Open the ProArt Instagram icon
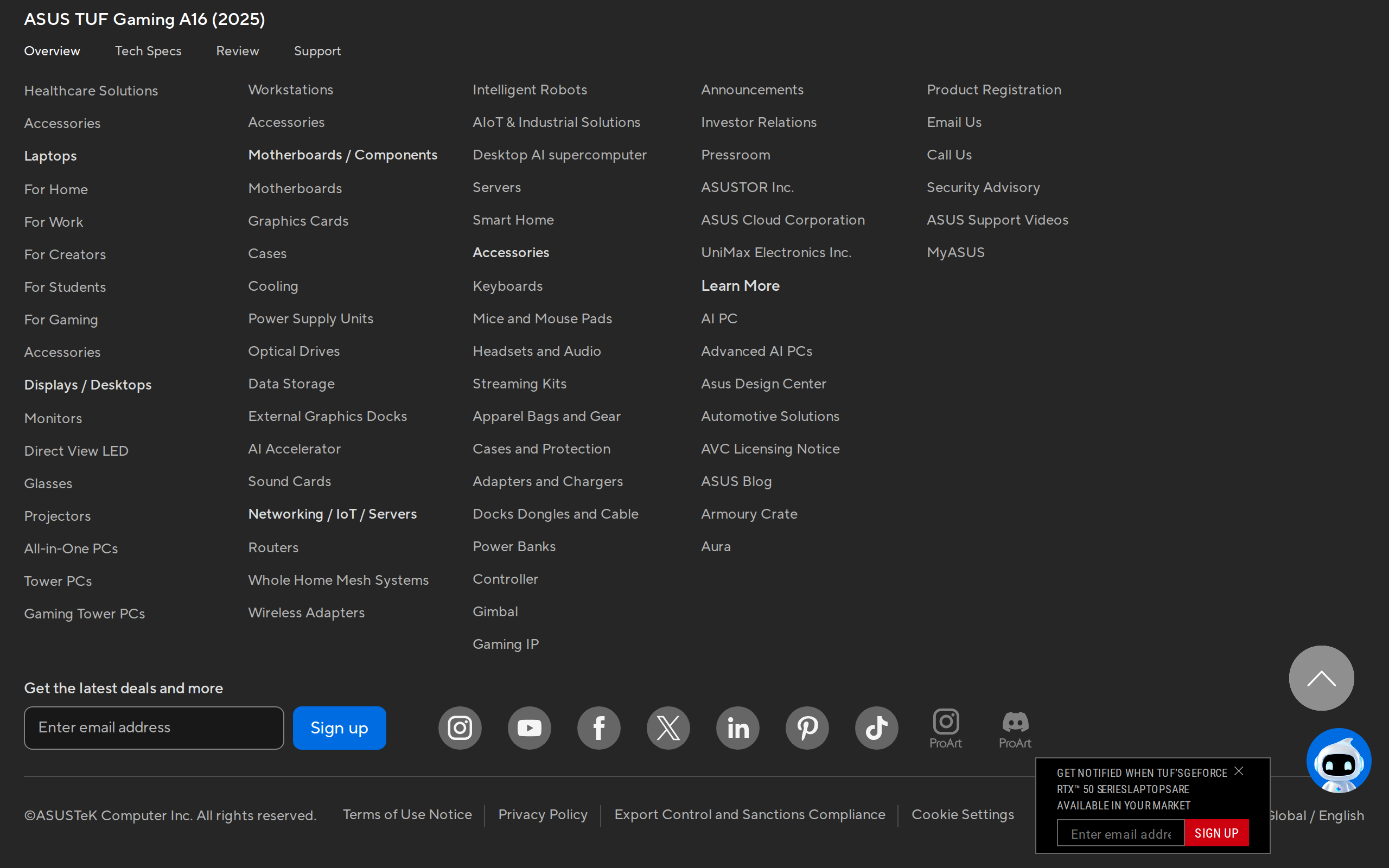The image size is (1389, 868). pyautogui.click(x=946, y=728)
